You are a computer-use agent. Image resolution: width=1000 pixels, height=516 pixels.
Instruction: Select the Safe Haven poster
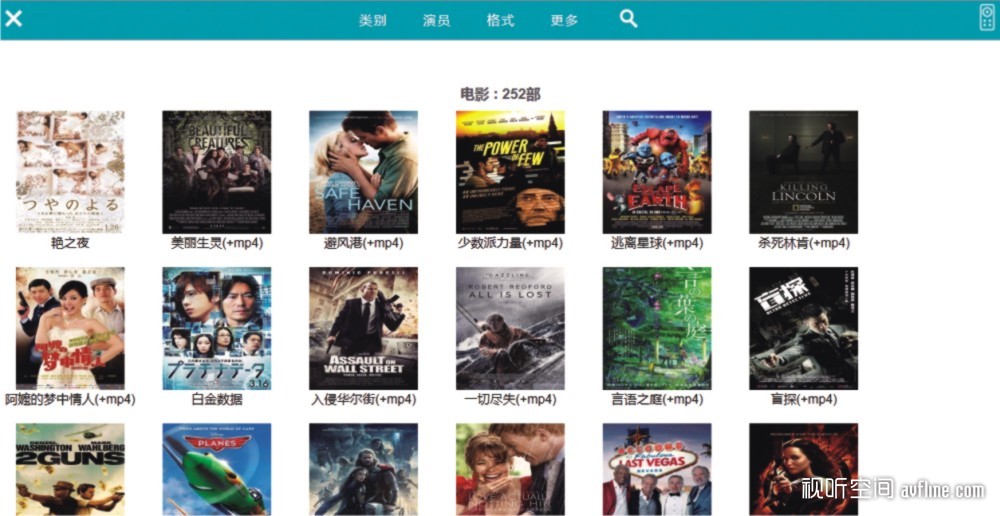pyautogui.click(x=364, y=172)
